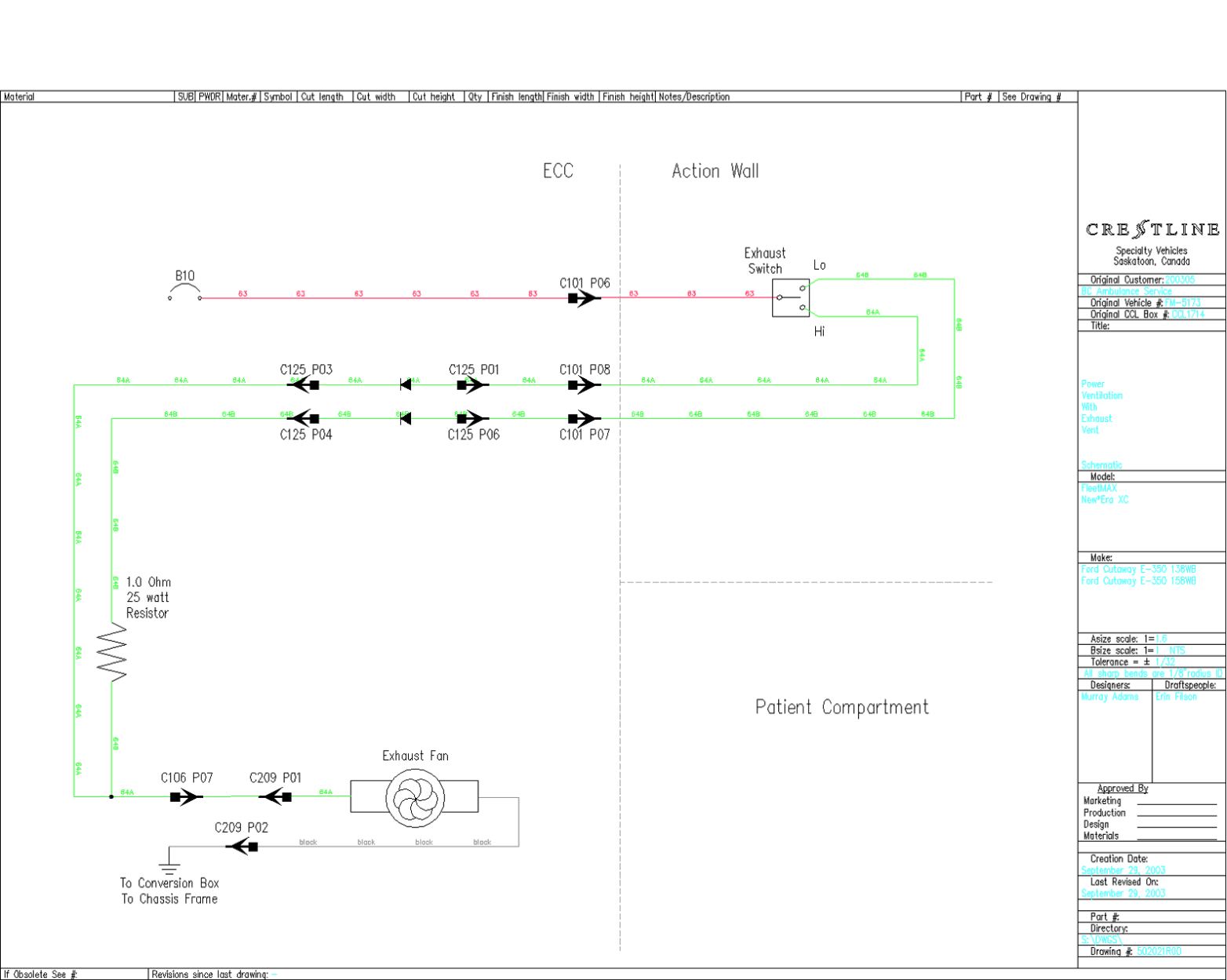Select the Creation Date value

(x=1123, y=870)
